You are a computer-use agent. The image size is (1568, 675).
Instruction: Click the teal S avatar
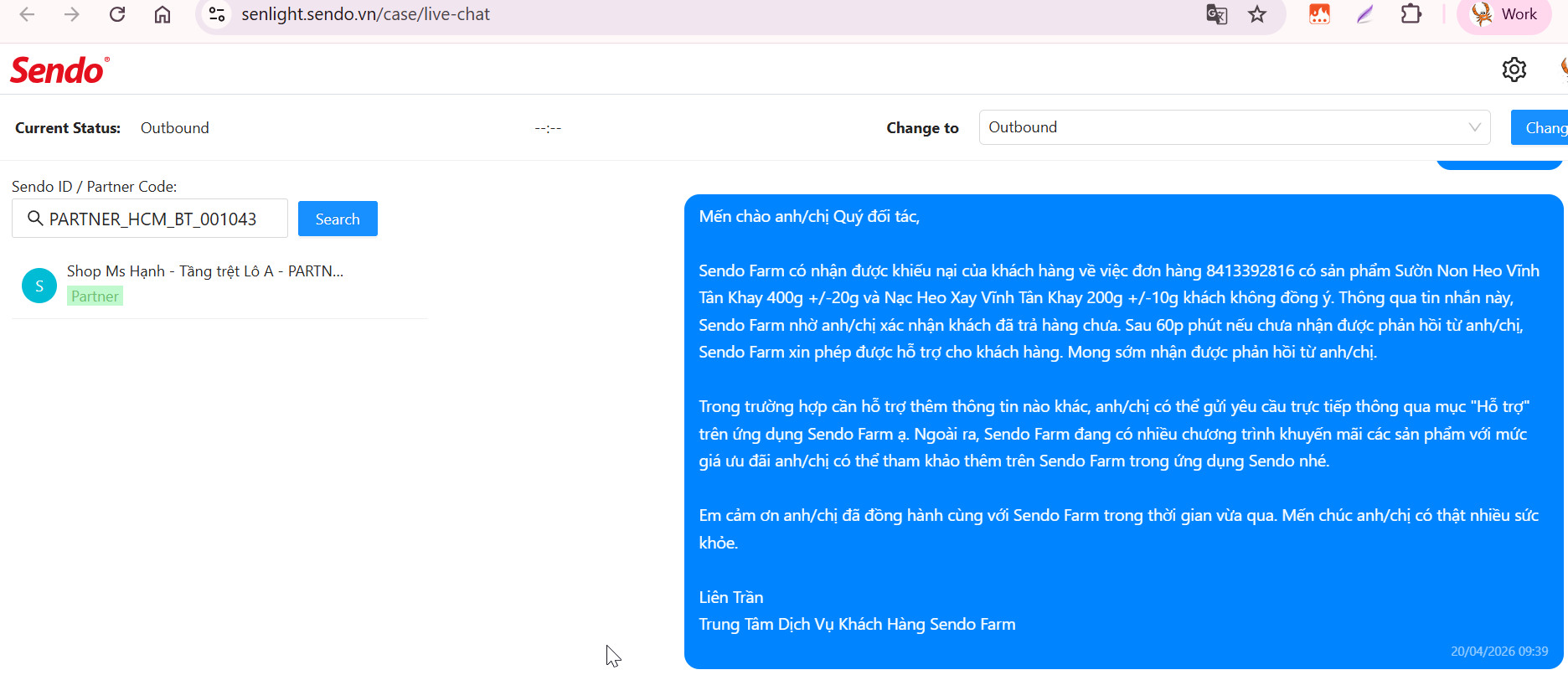pyautogui.click(x=39, y=286)
